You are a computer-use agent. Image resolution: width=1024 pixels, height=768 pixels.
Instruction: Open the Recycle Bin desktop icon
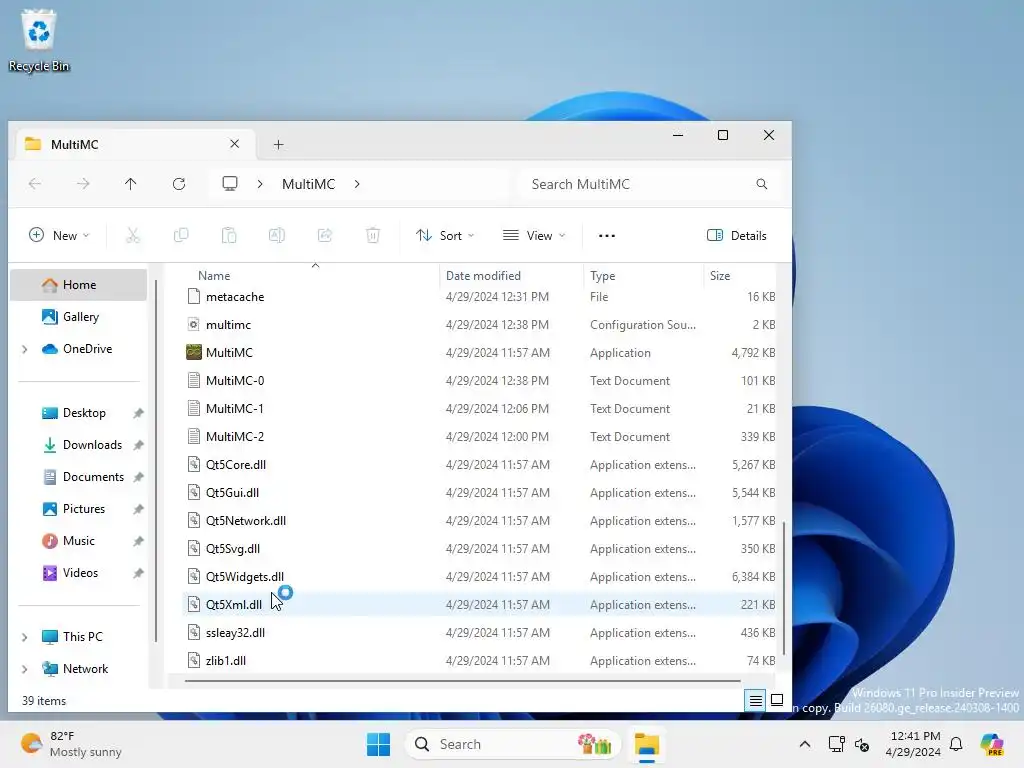(x=39, y=40)
